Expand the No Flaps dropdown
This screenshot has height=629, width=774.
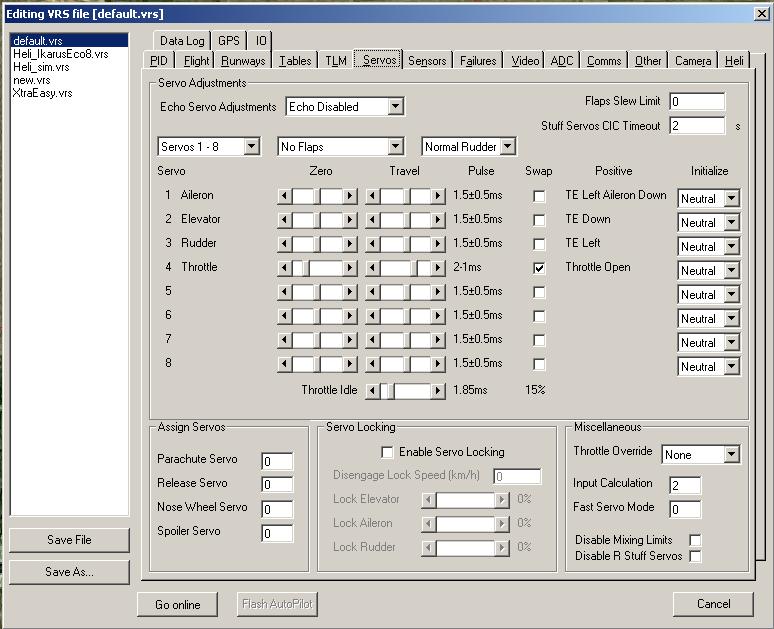[x=396, y=147]
